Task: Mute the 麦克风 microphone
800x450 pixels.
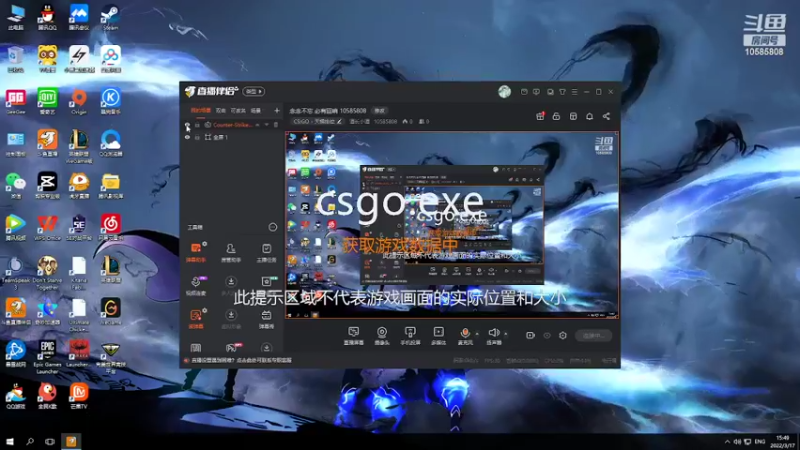Action: (x=465, y=336)
